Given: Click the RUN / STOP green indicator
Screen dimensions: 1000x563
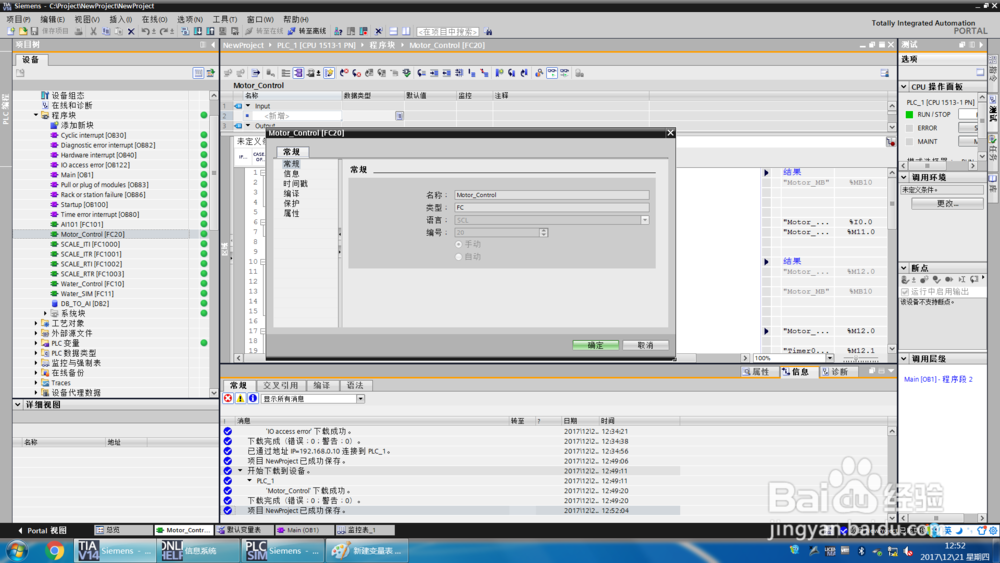Looking at the screenshot, I should [x=909, y=115].
